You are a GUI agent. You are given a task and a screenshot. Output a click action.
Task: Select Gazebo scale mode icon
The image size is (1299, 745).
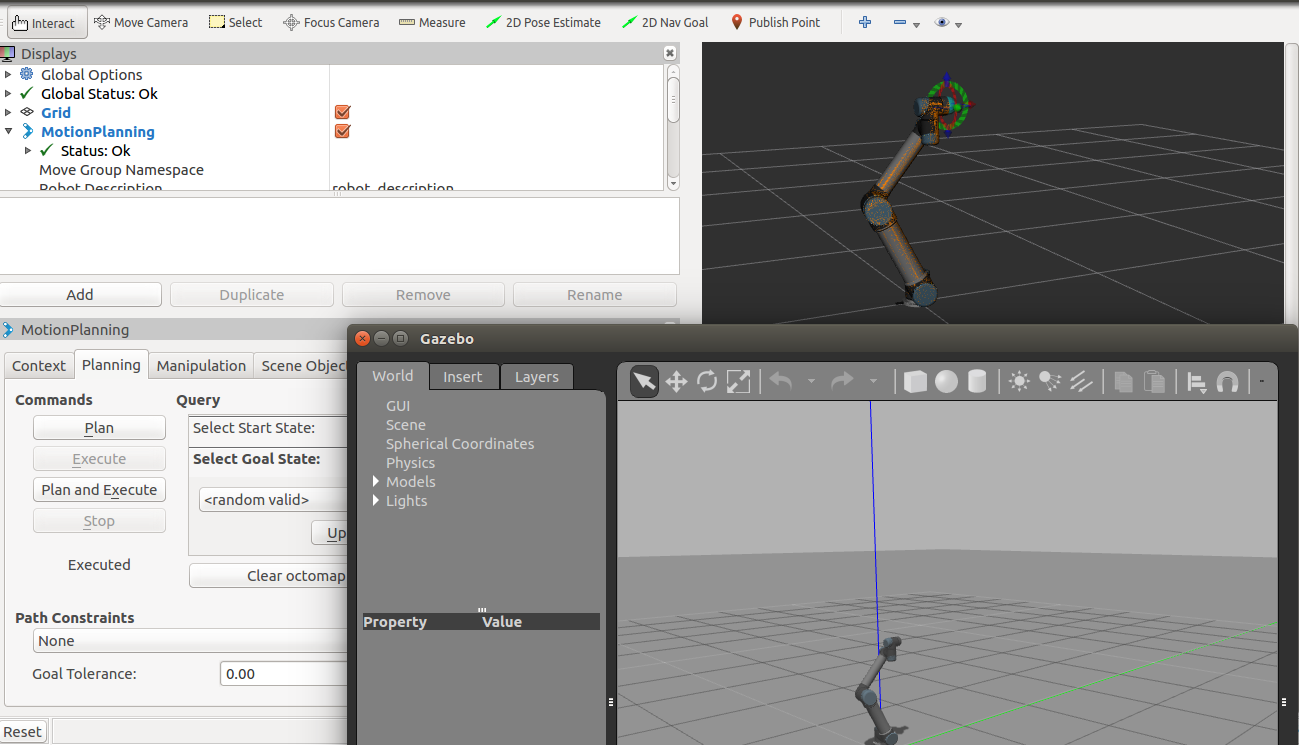click(738, 381)
